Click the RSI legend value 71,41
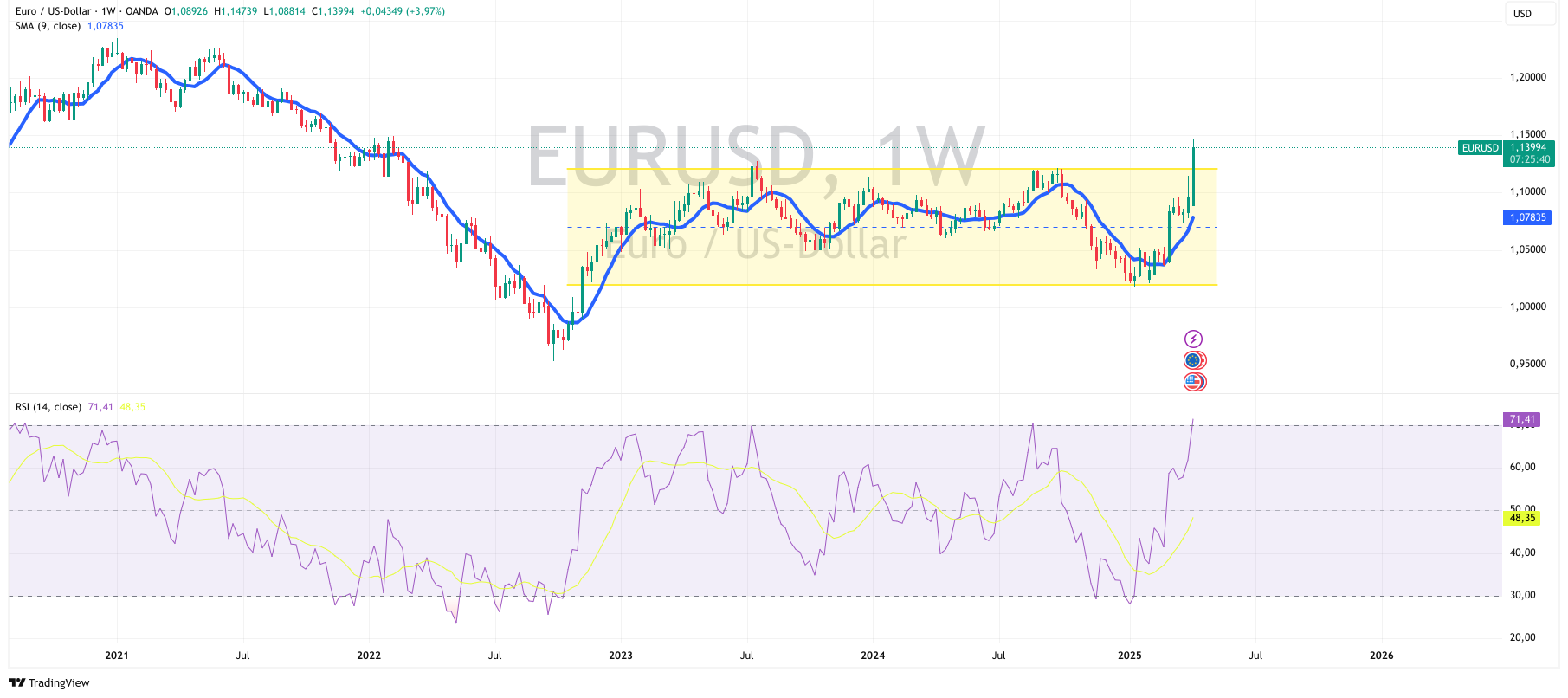1568x698 pixels. pyautogui.click(x=100, y=407)
